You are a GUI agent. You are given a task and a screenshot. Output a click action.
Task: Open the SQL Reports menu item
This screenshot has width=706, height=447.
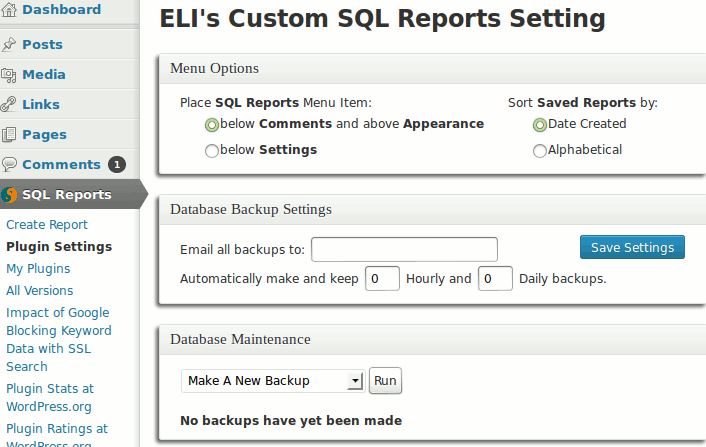tap(67, 194)
